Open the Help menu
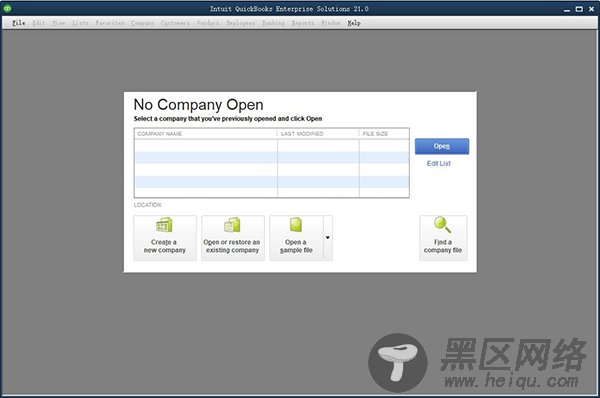Screen dimensions: 600x398 (354, 23)
